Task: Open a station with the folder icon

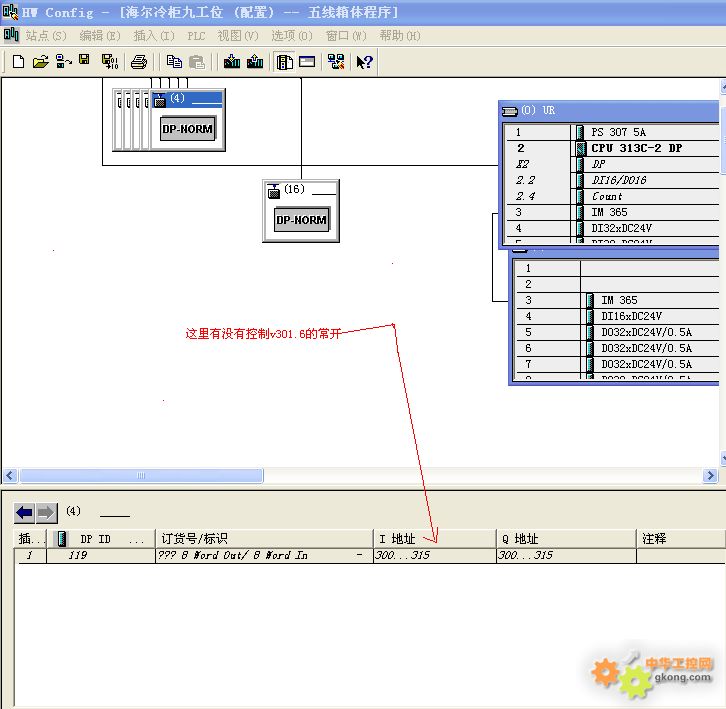Action: (x=40, y=61)
